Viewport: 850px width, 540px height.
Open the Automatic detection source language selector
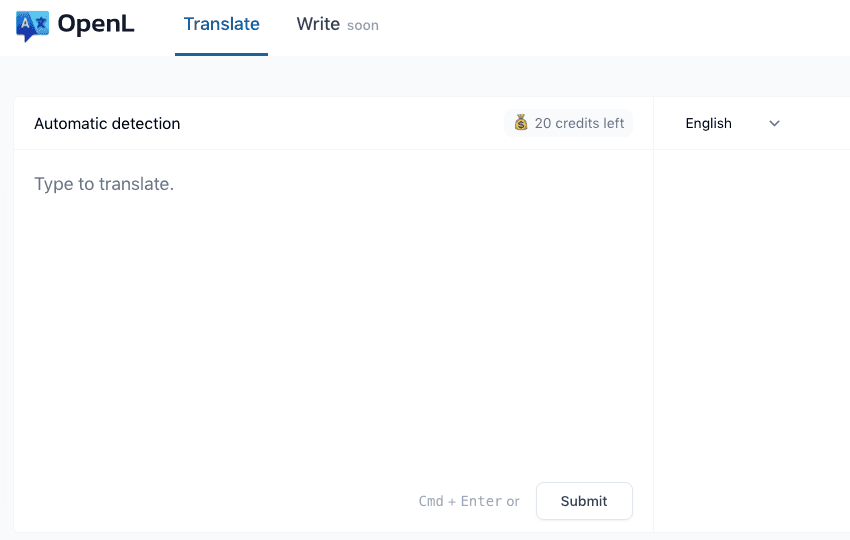point(107,124)
